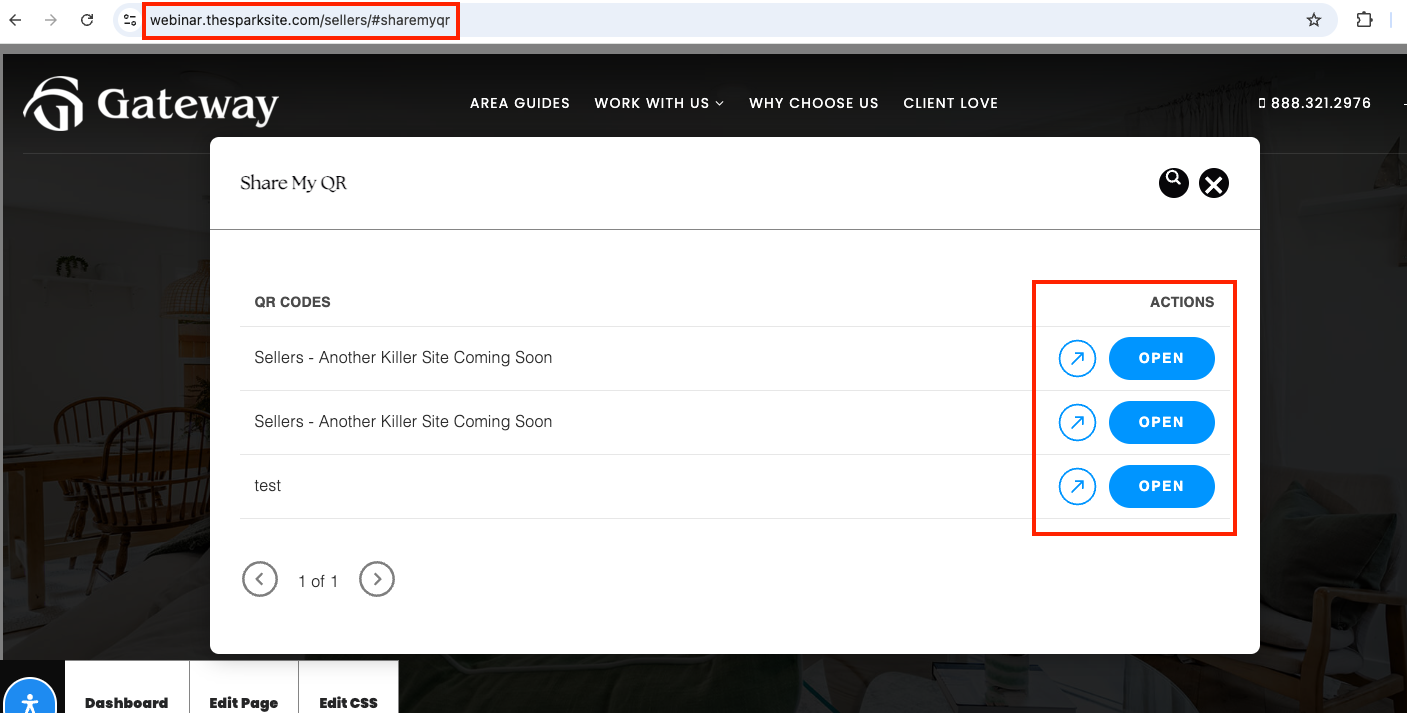This screenshot has width=1407, height=713.
Task: Click the Gateway logo
Action: click(x=151, y=103)
